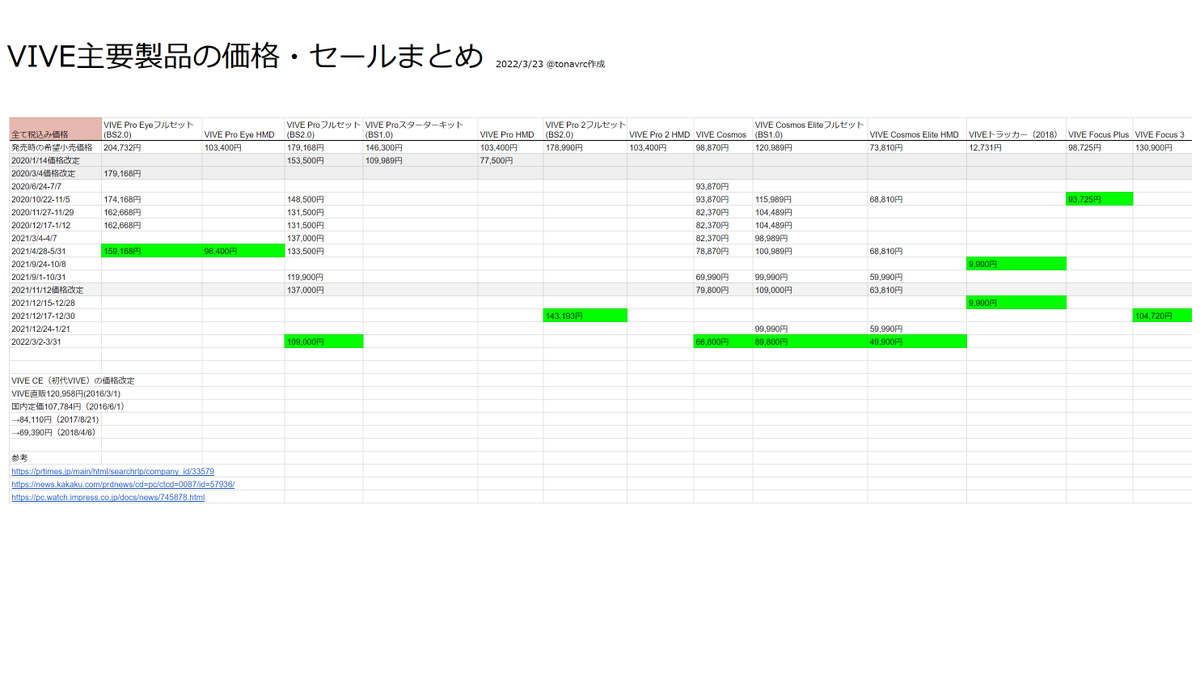Select the 73,810円 cell
The height and width of the screenshot is (675, 1200).
[x=917, y=147]
